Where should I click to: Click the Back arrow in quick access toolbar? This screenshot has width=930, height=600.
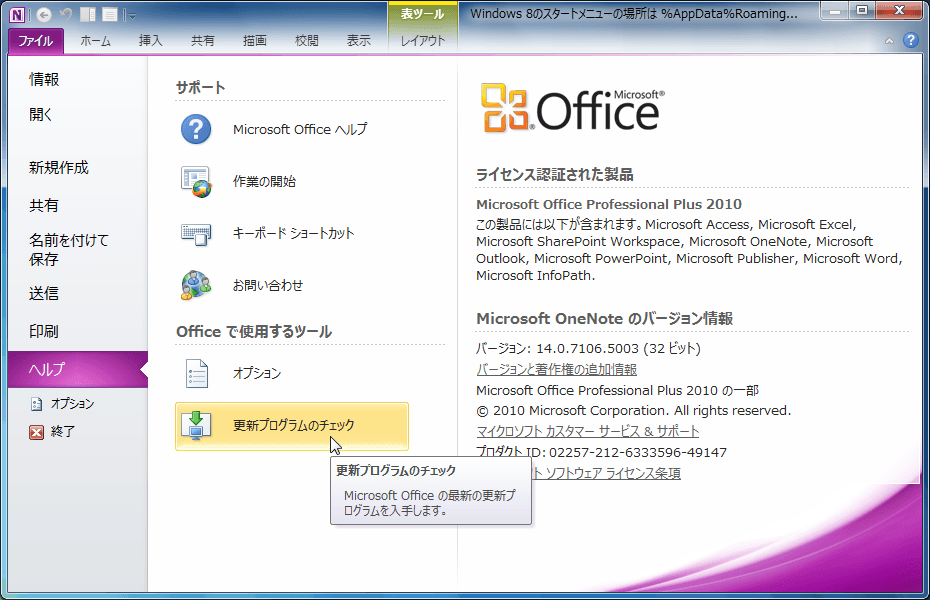[44, 14]
